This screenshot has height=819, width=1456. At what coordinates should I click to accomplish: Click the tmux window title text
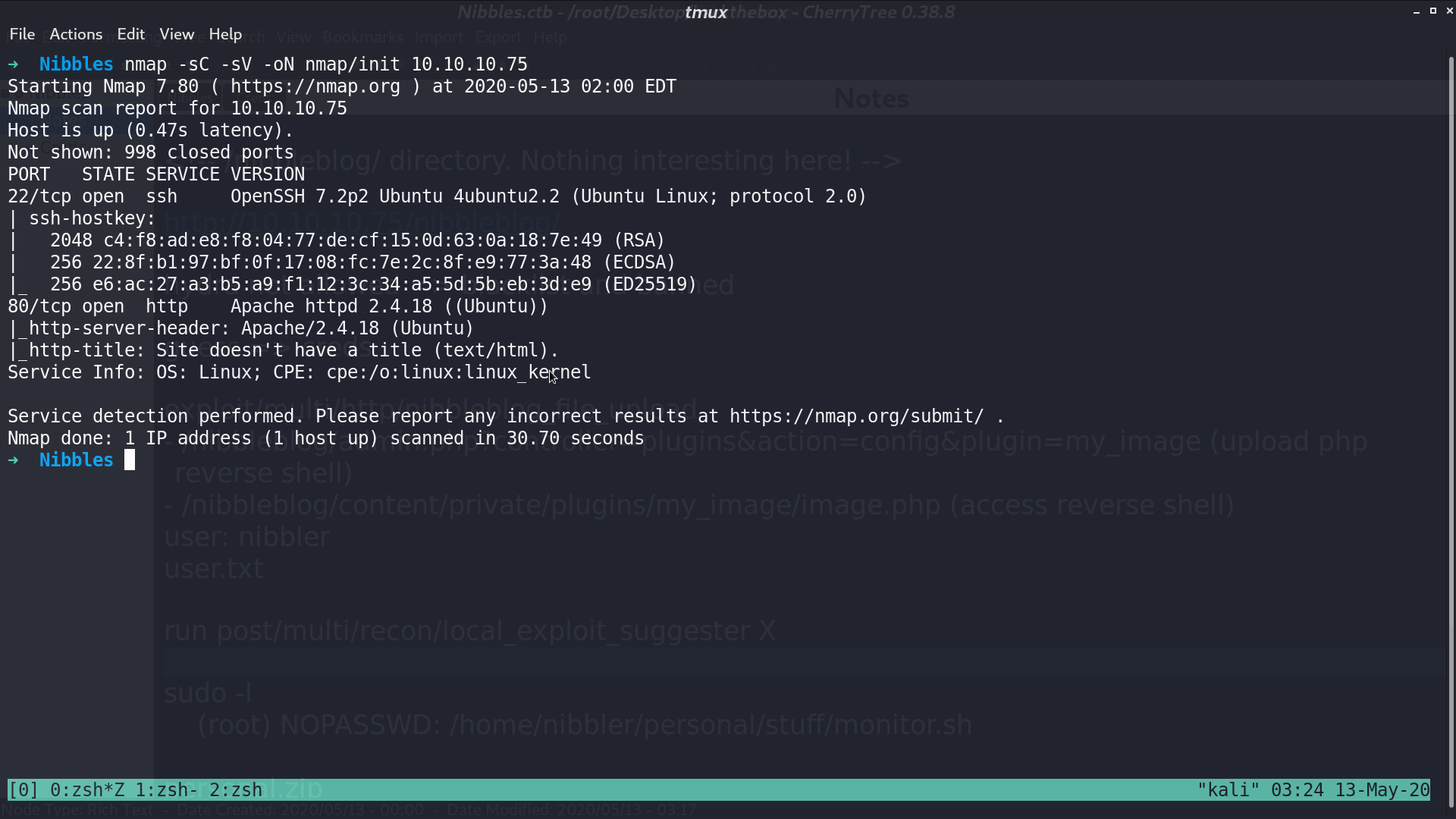pos(706,12)
